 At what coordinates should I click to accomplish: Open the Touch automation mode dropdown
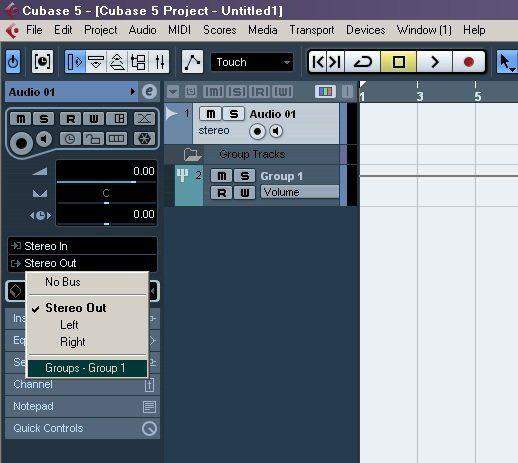point(252,62)
